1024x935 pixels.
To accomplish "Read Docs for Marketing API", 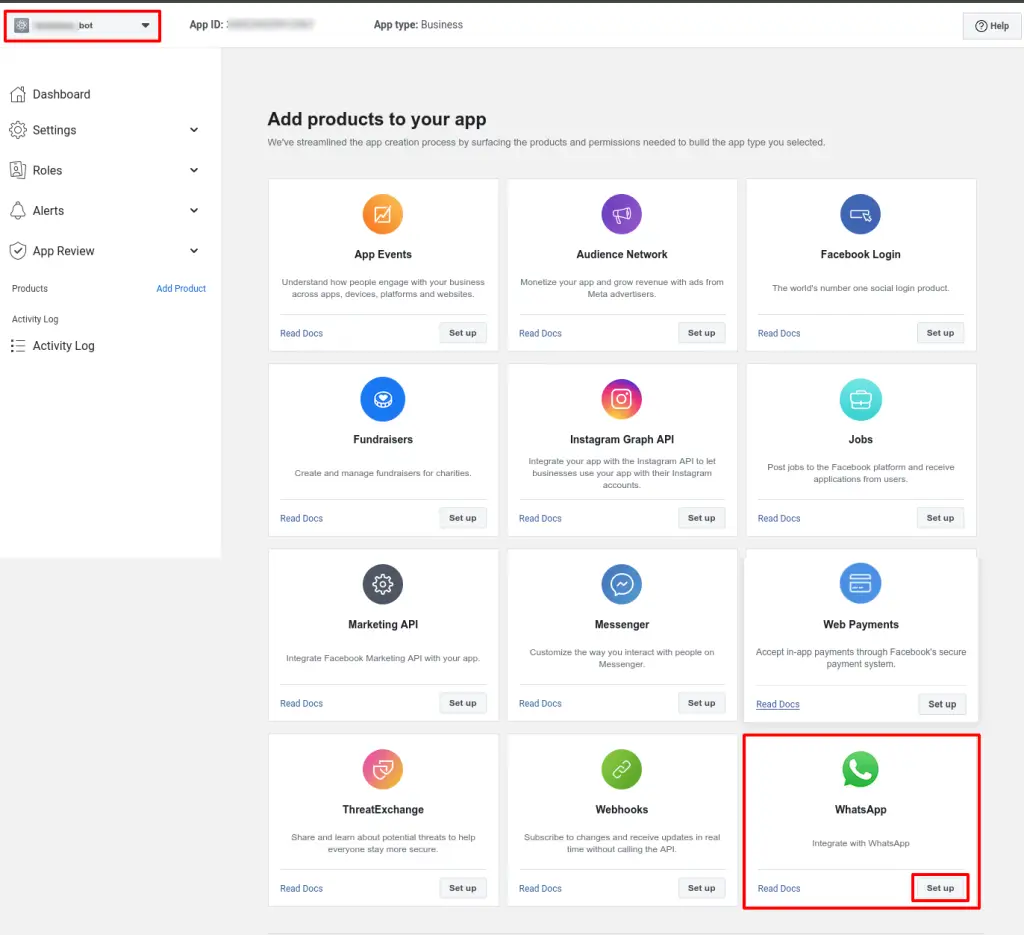I will point(301,703).
